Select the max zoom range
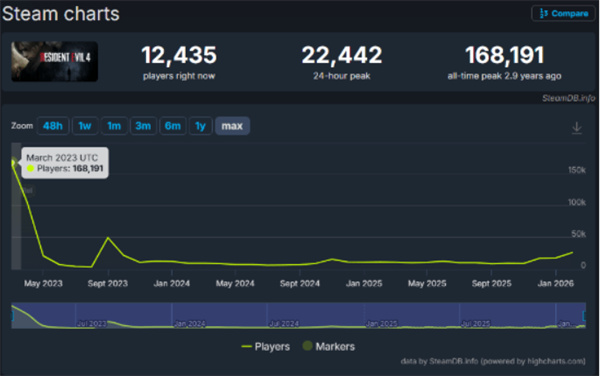The height and width of the screenshot is (376, 600). click(x=232, y=126)
